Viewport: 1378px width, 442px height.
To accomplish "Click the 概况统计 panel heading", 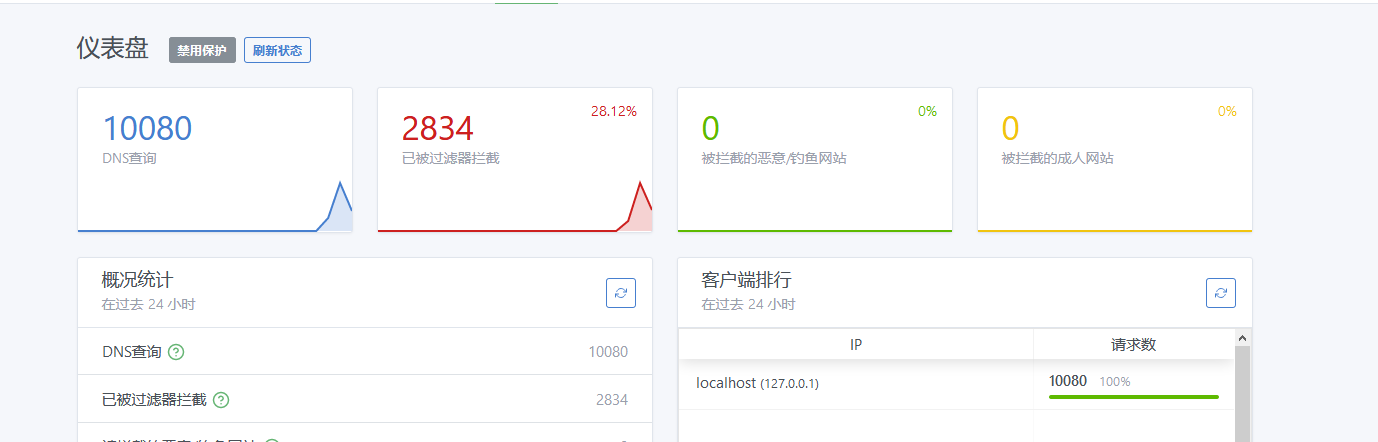I will (x=137, y=280).
